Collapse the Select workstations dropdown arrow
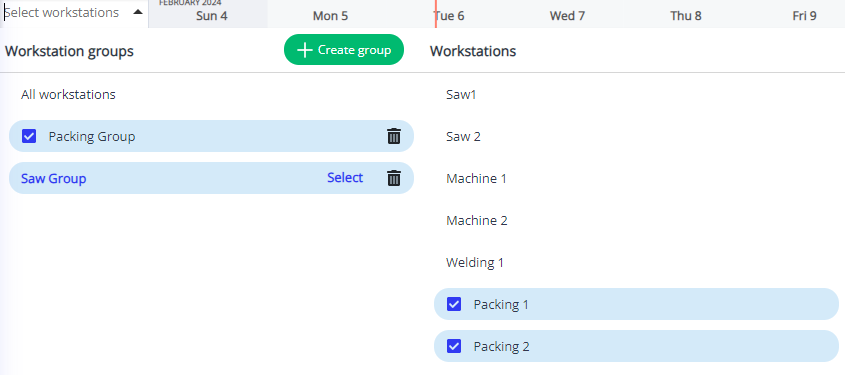The height and width of the screenshot is (375, 845). click(138, 12)
